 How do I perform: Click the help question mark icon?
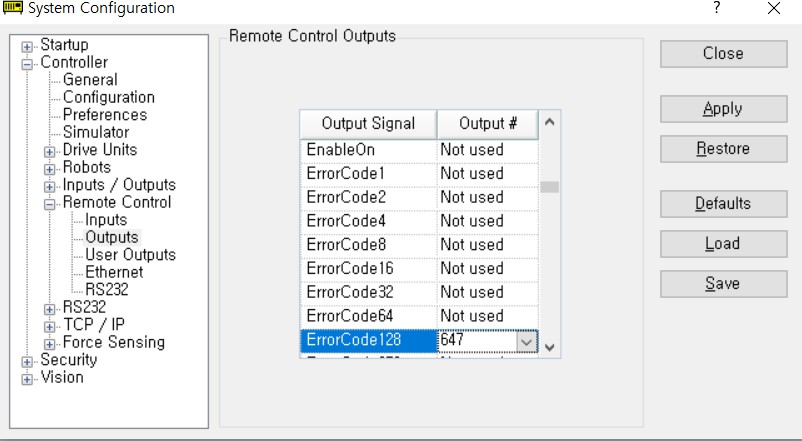[717, 8]
